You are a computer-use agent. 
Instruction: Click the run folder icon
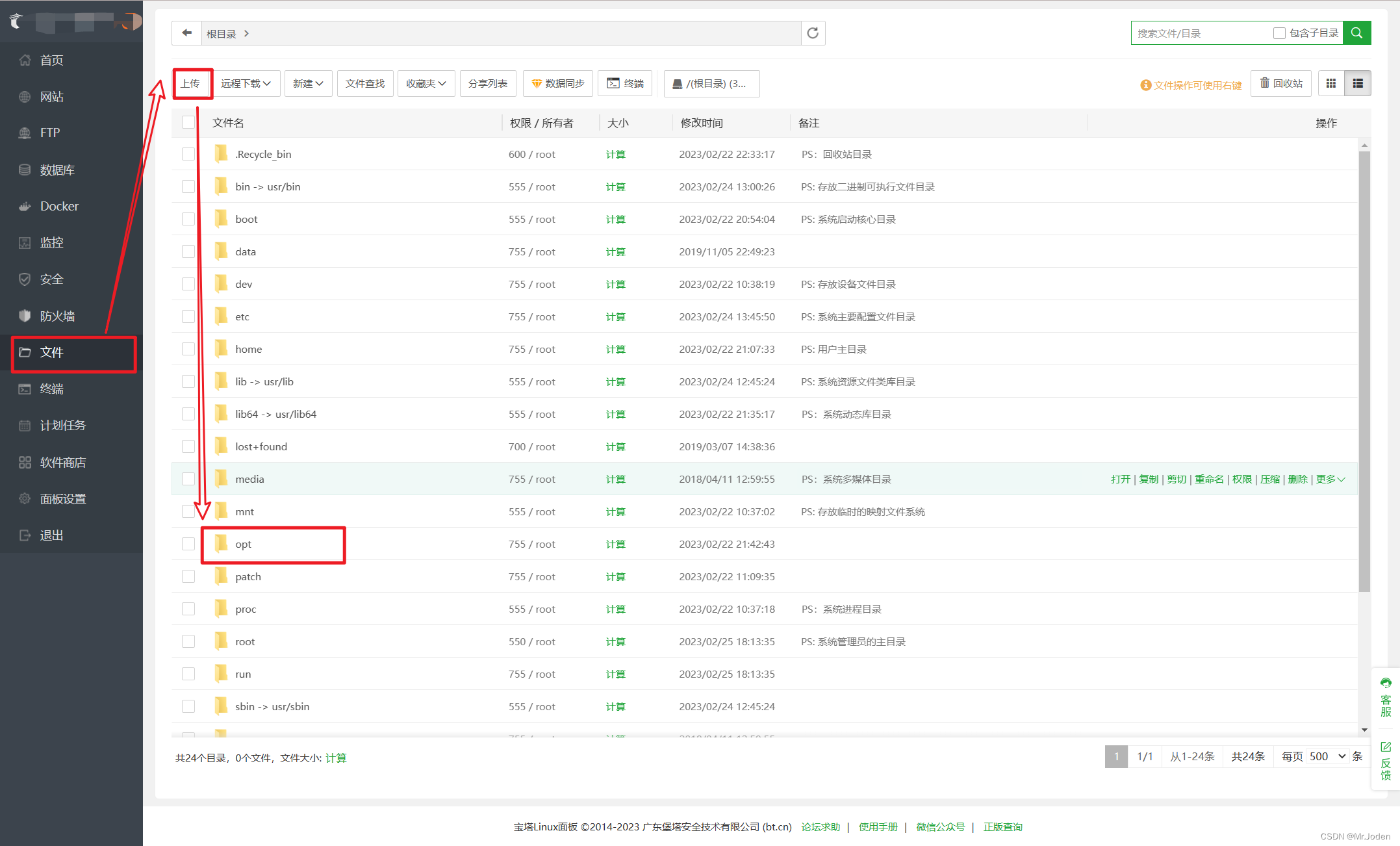(221, 673)
